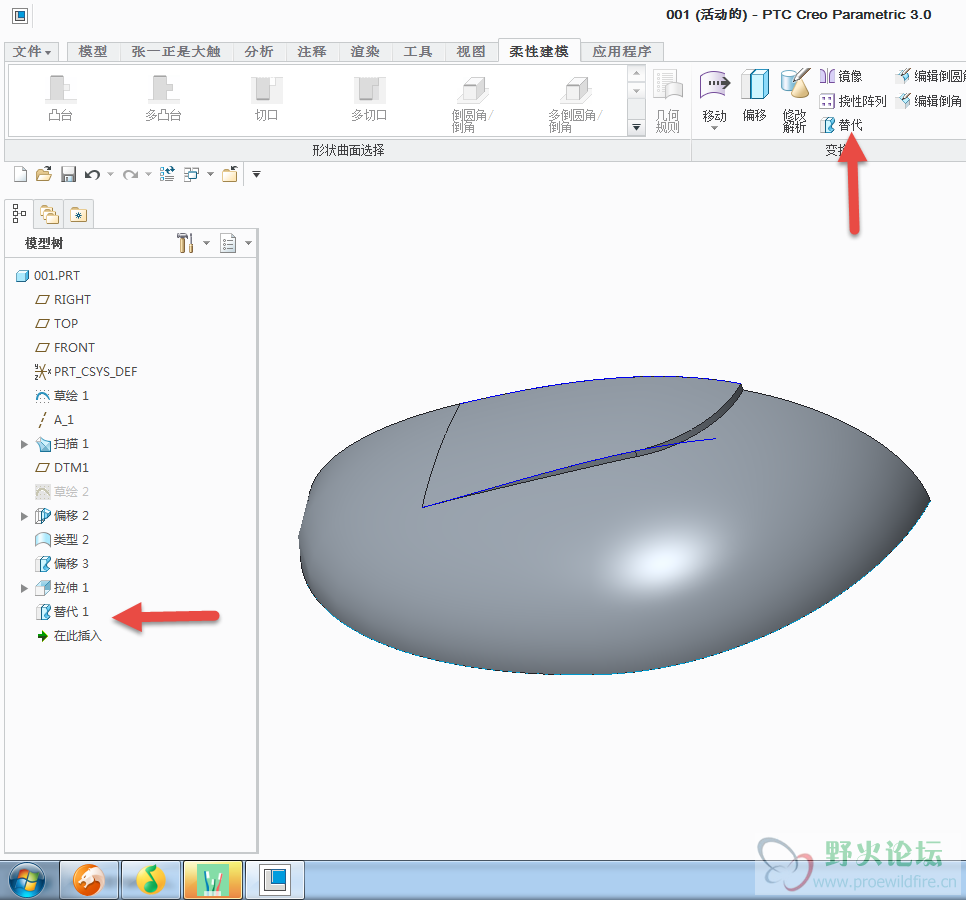
Task: Open the windows switcher icon
Action: (x=192, y=174)
